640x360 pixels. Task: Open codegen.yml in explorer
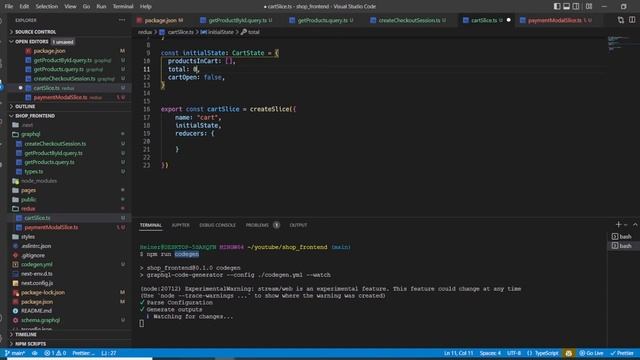tap(36, 264)
